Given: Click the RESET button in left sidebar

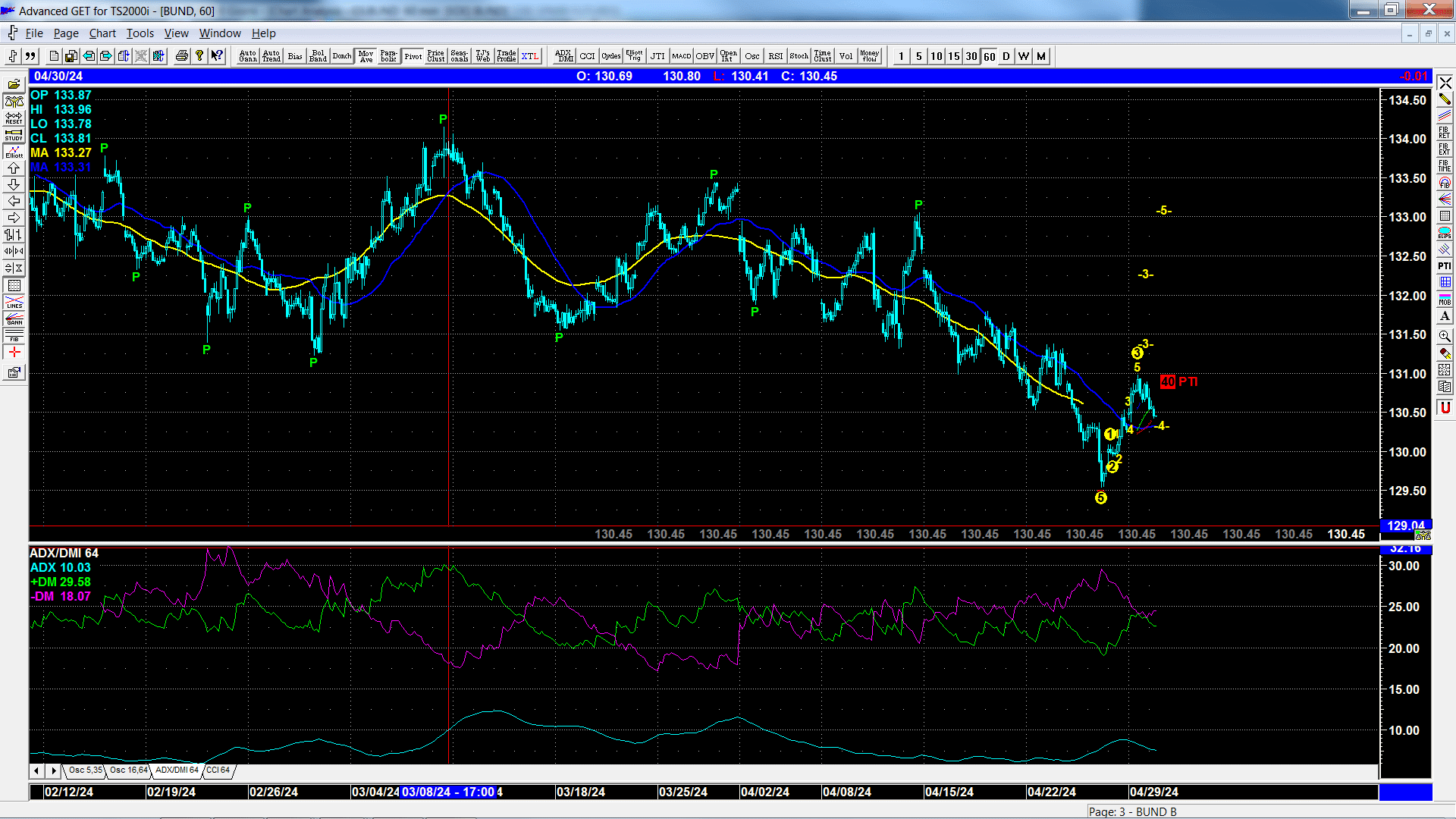Looking at the screenshot, I should point(14,118).
